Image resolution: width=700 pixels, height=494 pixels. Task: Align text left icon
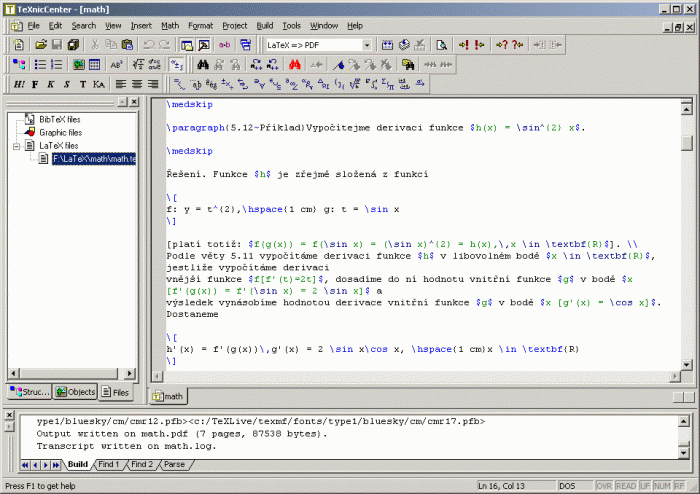click(x=121, y=84)
